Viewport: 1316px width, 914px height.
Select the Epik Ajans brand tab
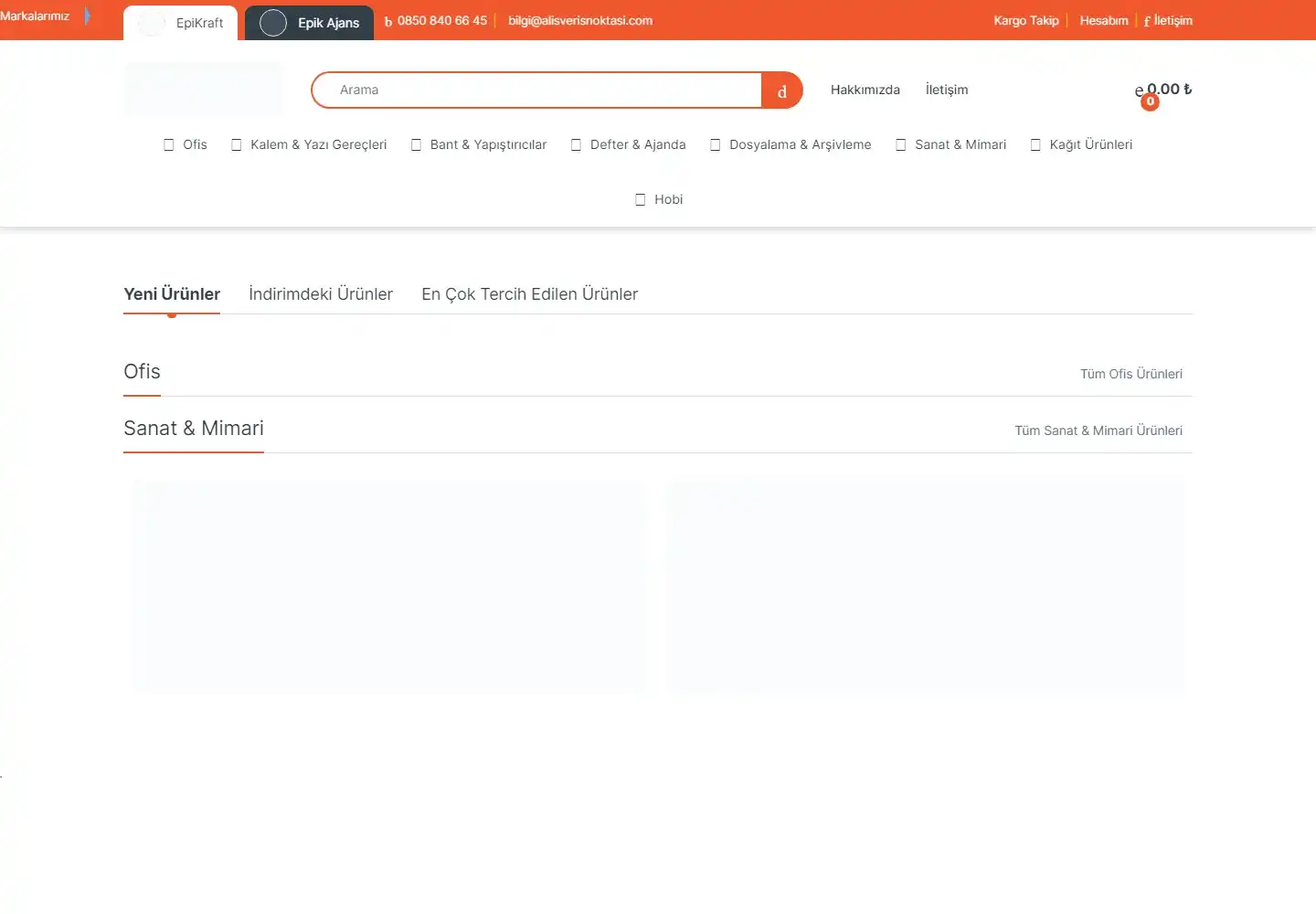tap(309, 23)
